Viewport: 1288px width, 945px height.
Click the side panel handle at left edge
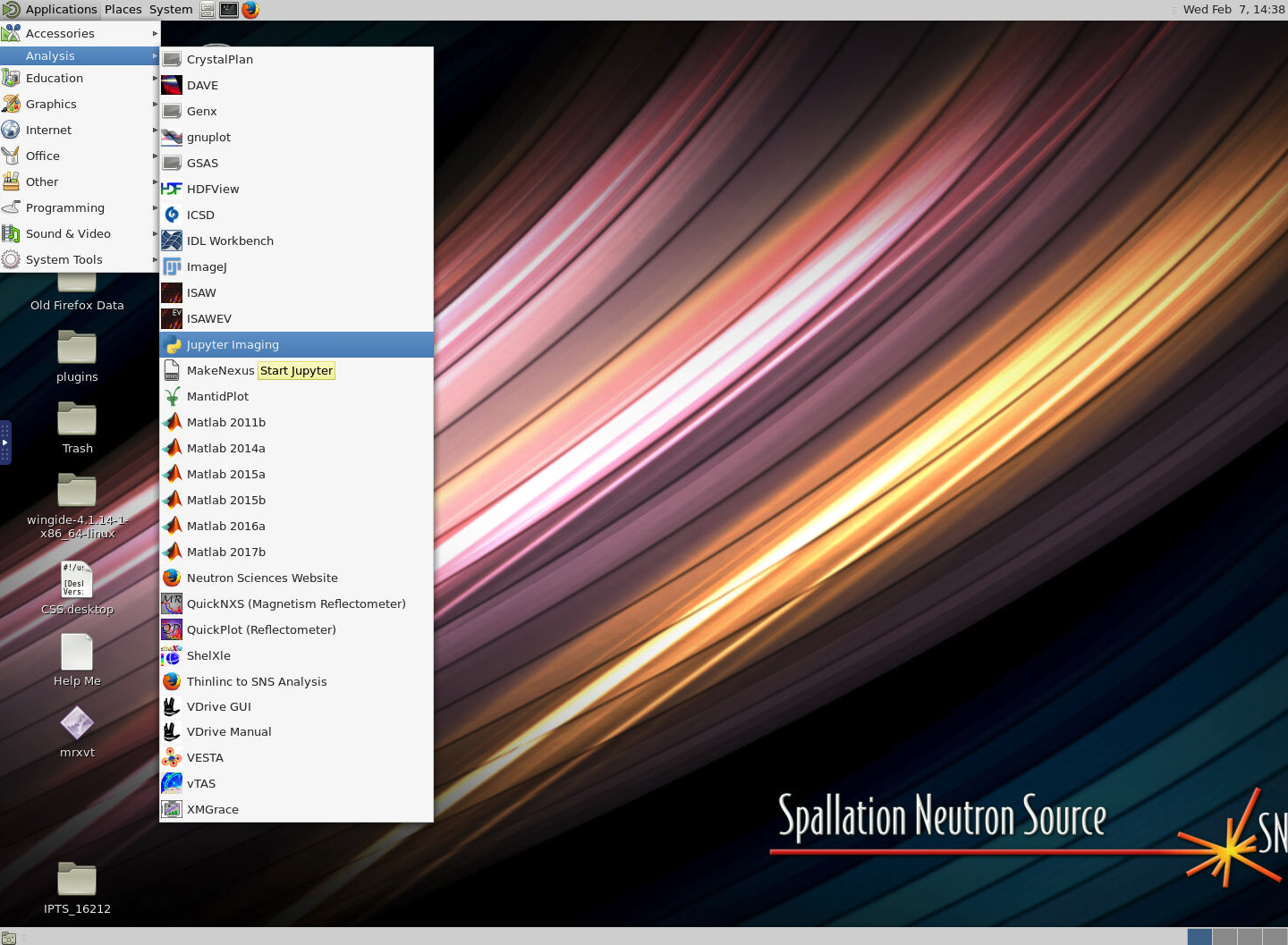click(x=5, y=443)
